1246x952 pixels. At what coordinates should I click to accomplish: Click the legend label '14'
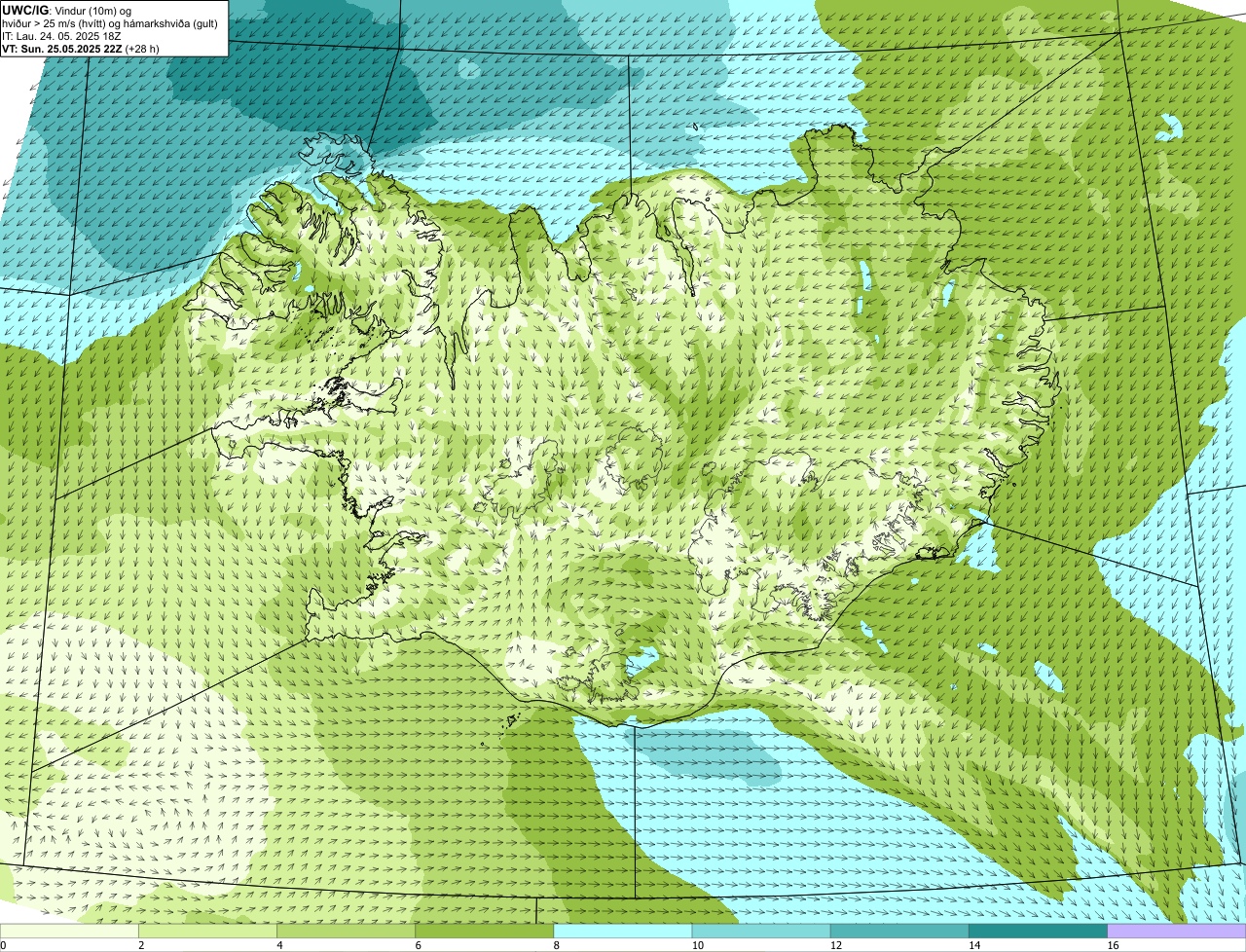tap(974, 945)
